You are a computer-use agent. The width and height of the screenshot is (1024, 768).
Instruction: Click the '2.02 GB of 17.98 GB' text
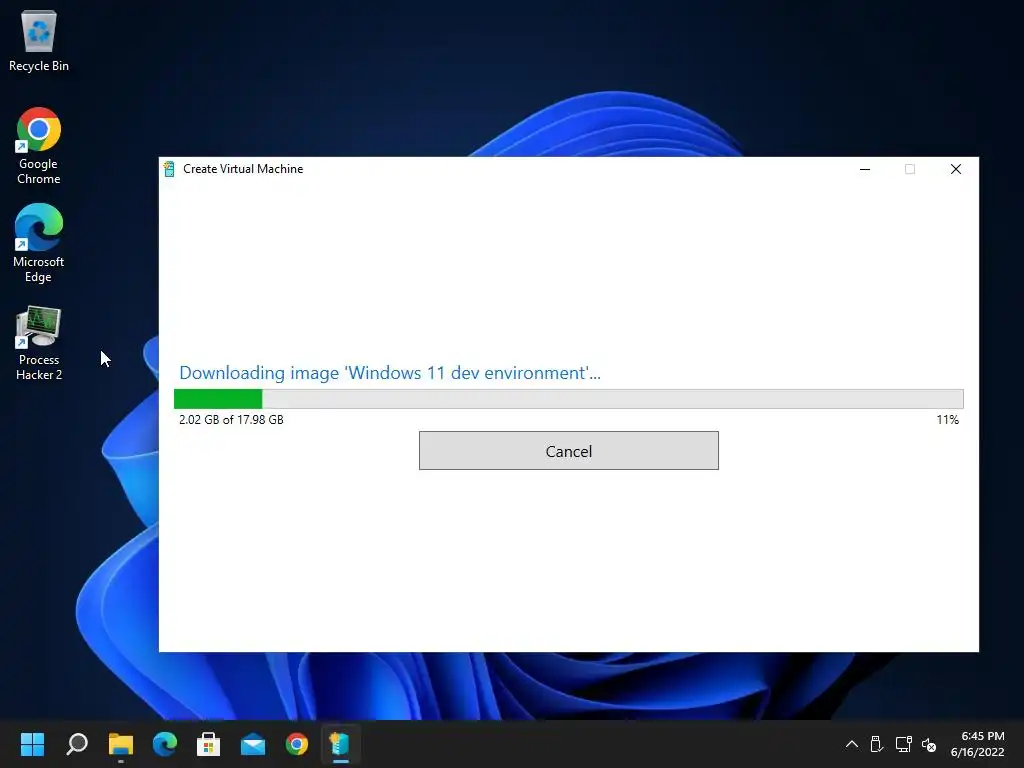(x=231, y=419)
